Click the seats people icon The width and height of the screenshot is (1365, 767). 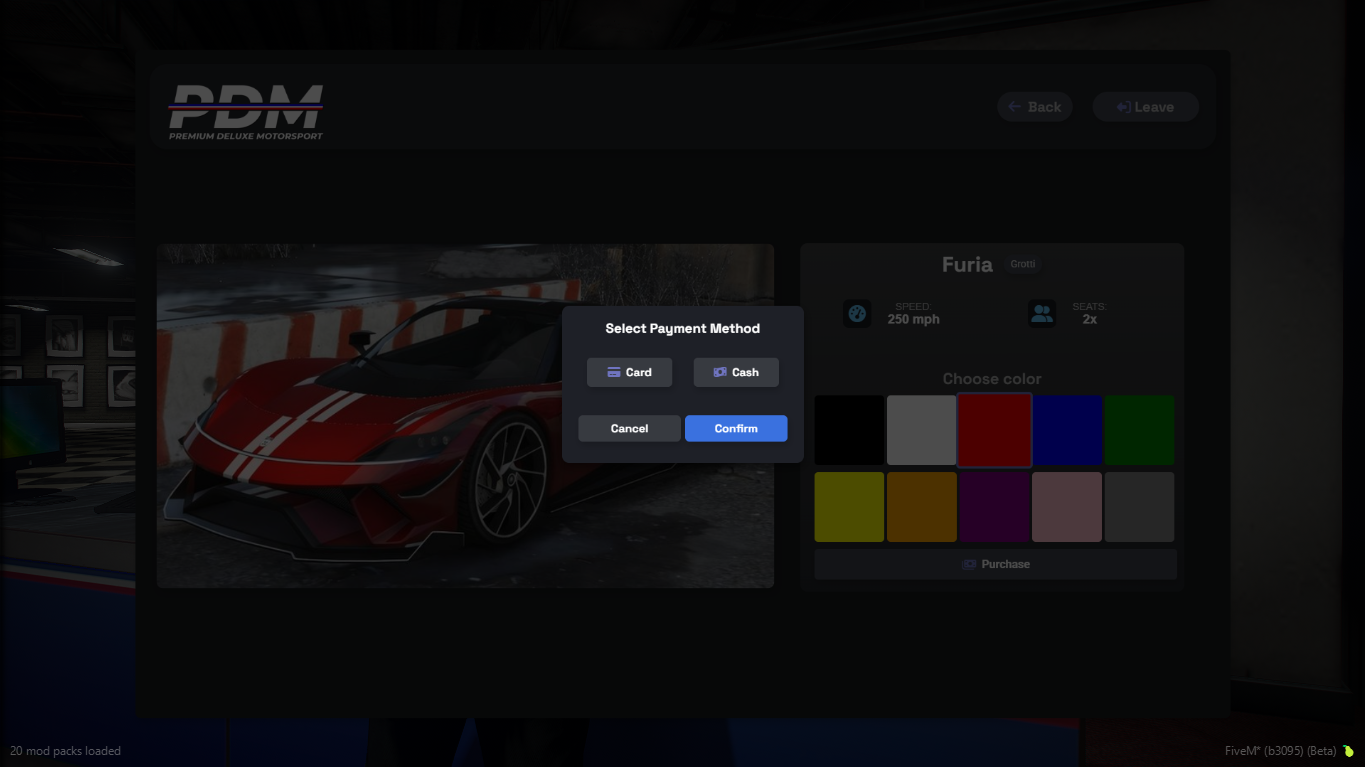[x=1042, y=313]
